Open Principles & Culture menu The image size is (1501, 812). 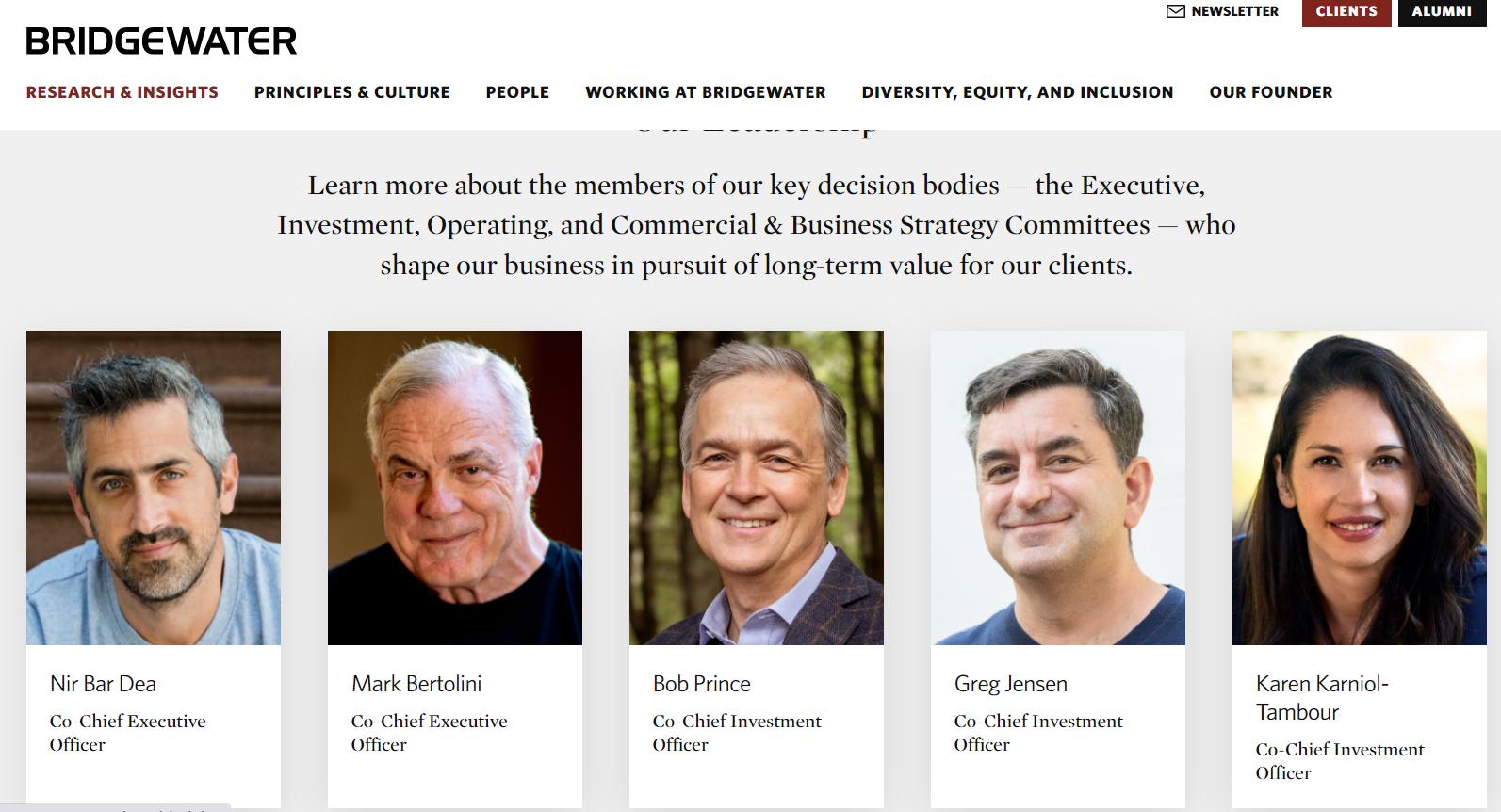(x=351, y=92)
